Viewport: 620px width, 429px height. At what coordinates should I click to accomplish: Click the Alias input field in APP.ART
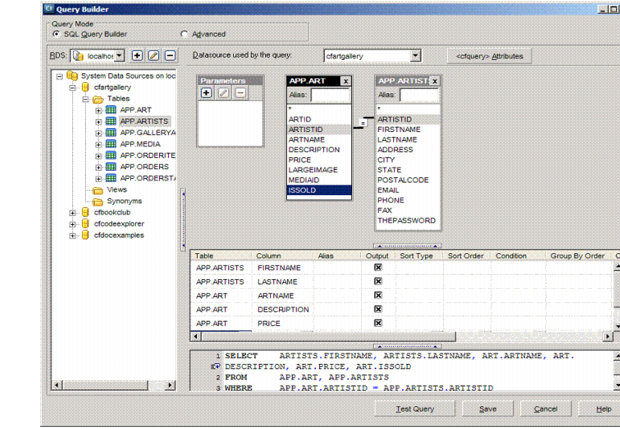pyautogui.click(x=330, y=96)
